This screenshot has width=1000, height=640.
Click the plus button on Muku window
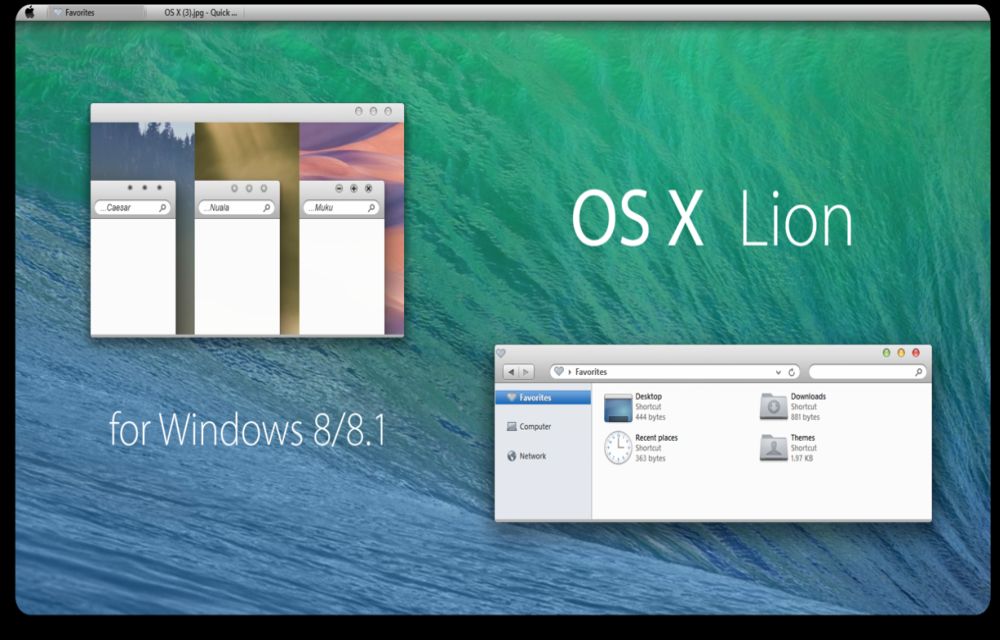[354, 189]
